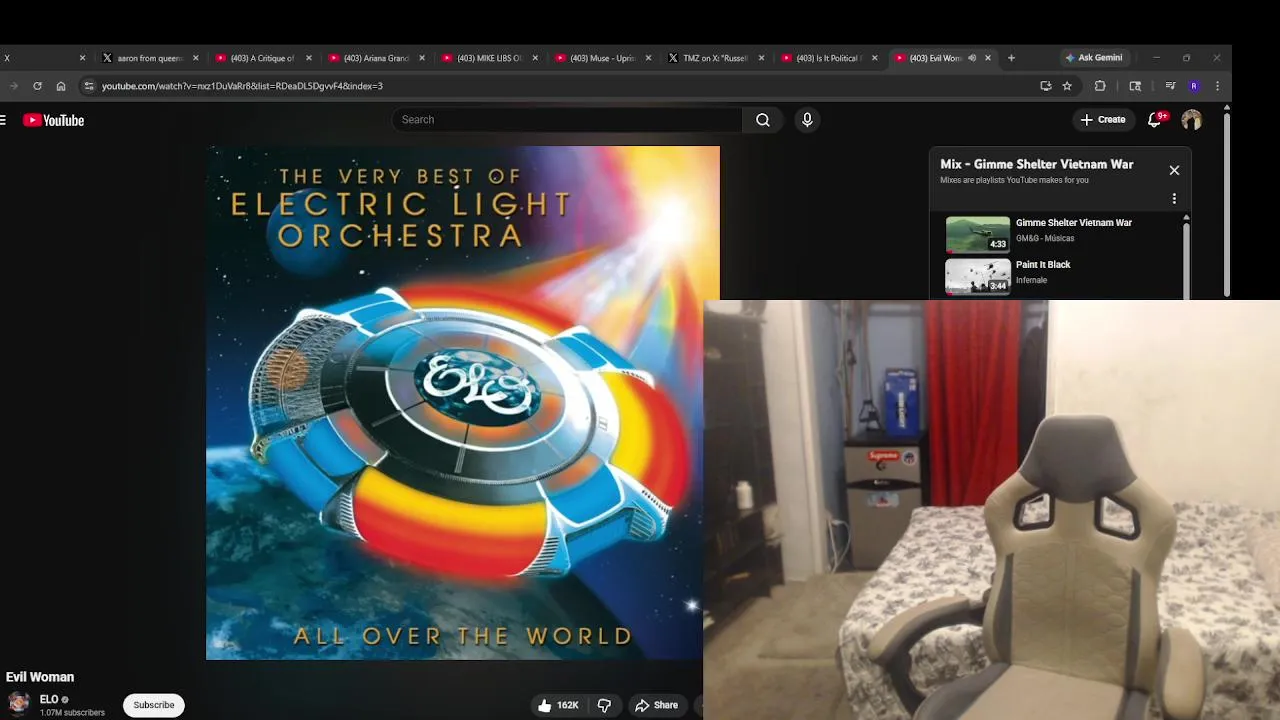Click the search magnifier button
This screenshot has width=1280, height=720.
pyautogui.click(x=763, y=120)
